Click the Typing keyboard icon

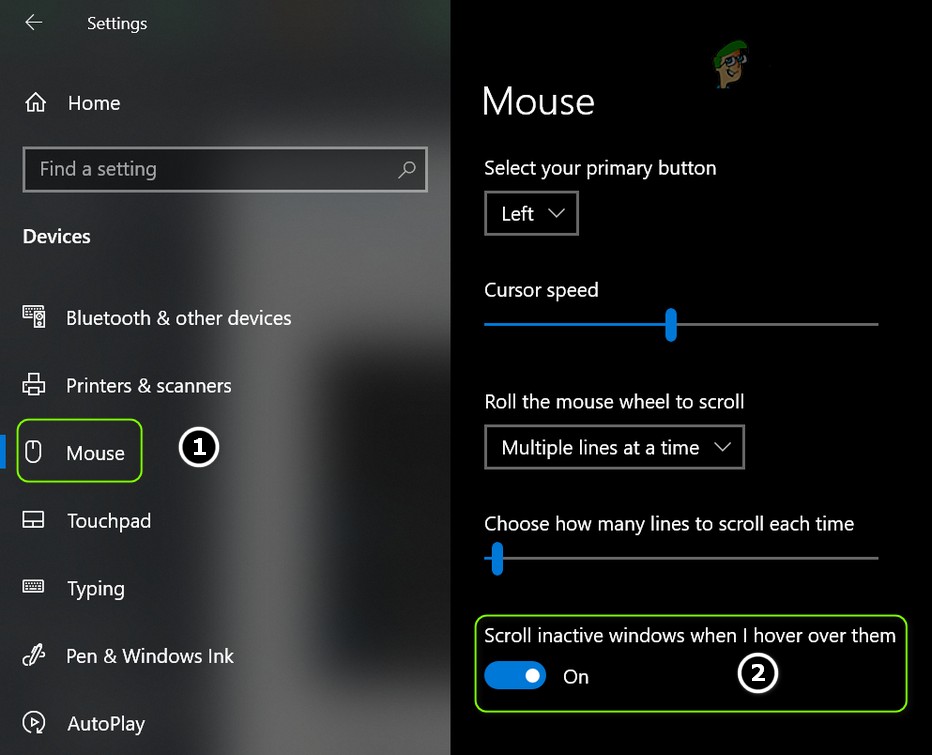click(x=33, y=588)
